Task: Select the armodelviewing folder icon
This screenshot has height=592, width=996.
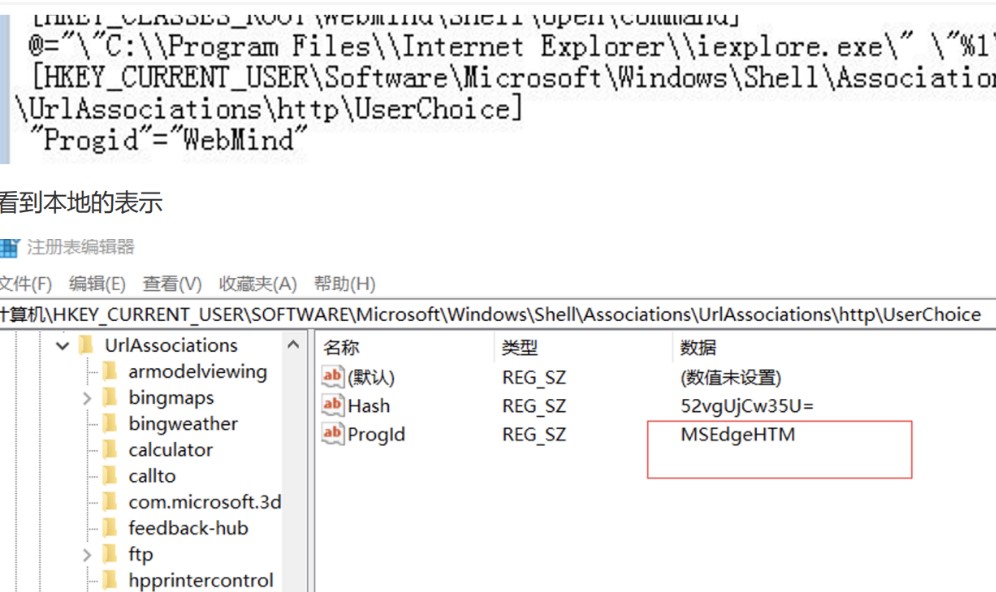Action: [x=110, y=371]
